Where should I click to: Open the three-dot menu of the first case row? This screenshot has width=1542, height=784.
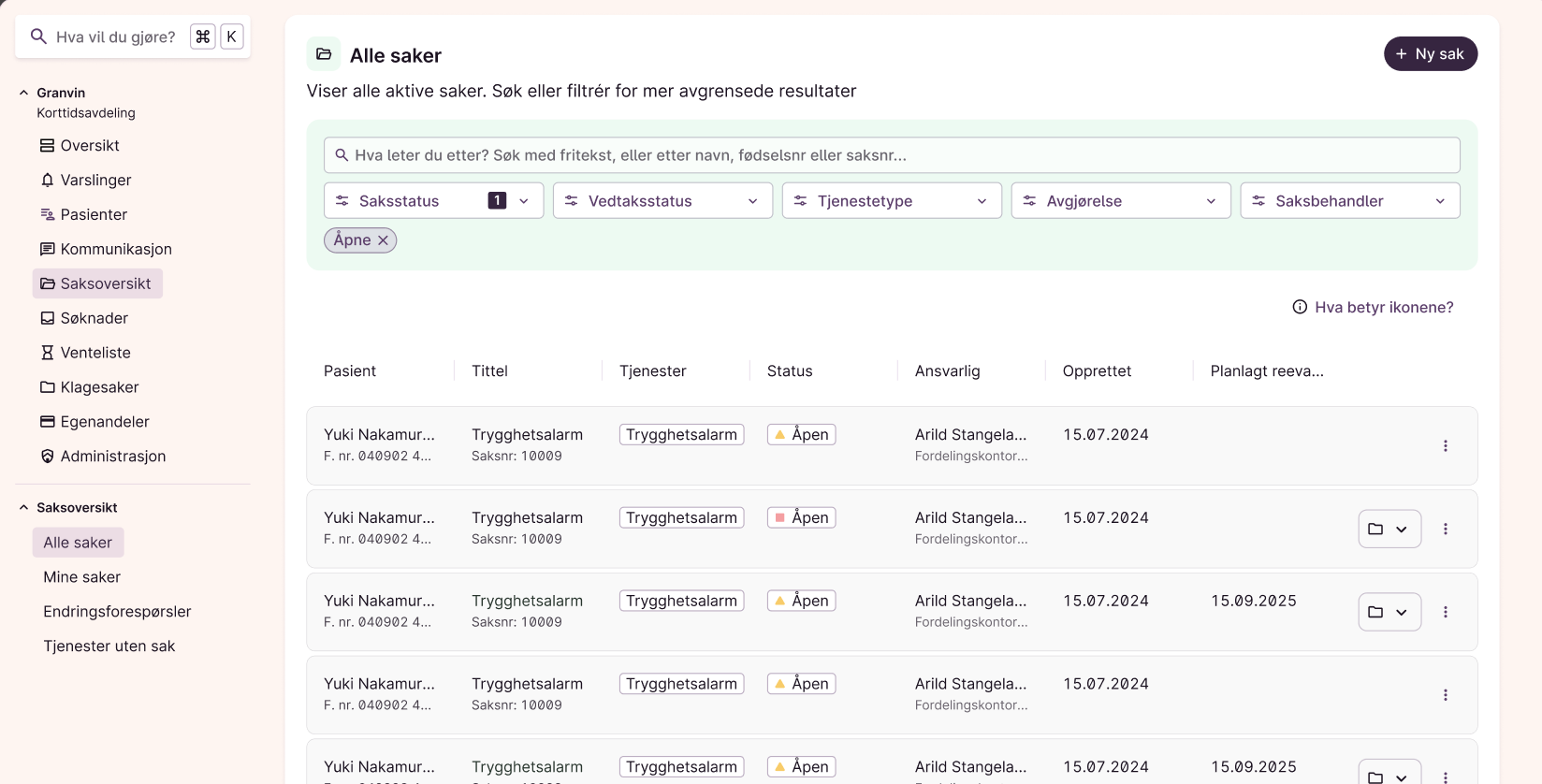tap(1445, 446)
